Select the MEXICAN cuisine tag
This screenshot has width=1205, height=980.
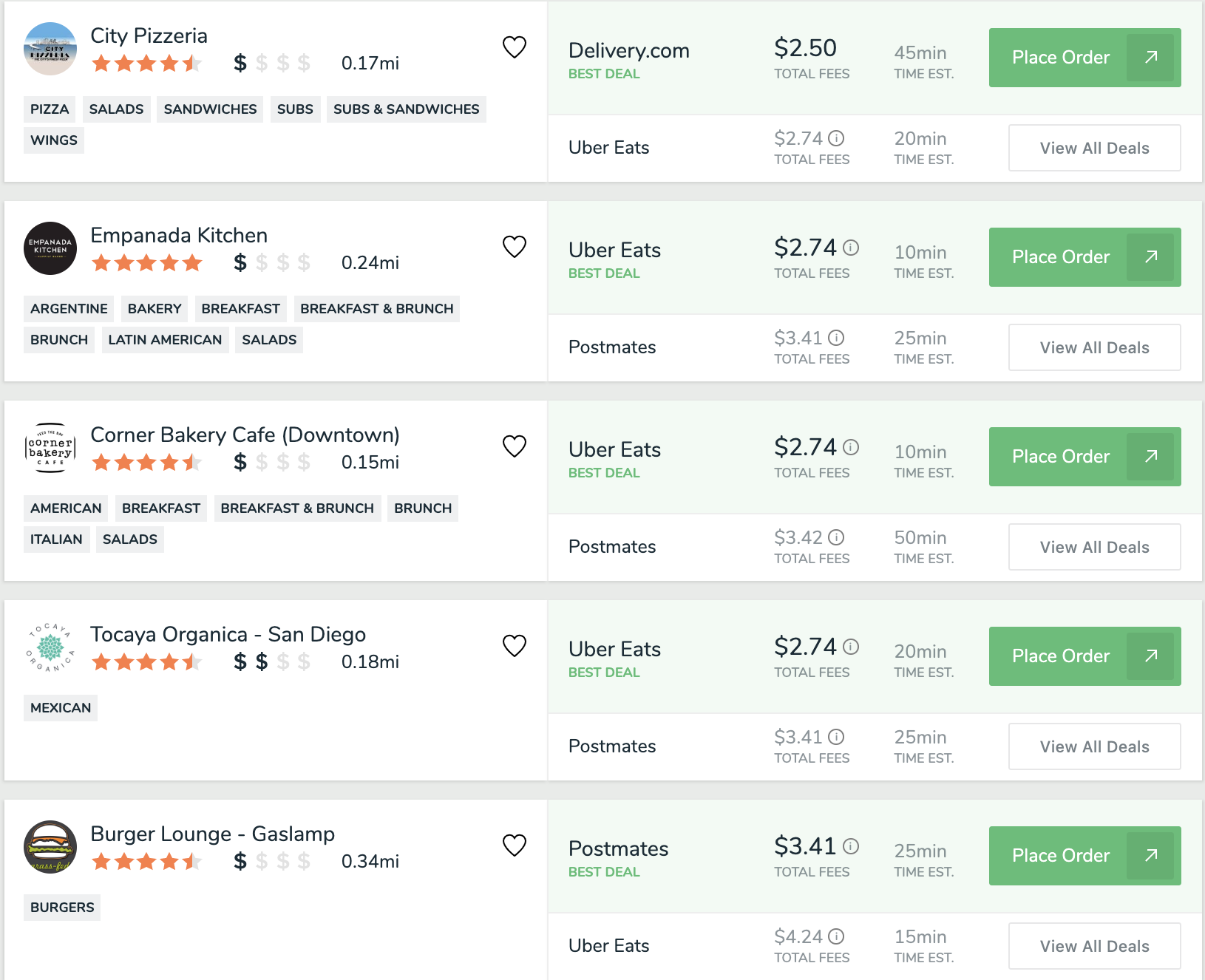61,708
